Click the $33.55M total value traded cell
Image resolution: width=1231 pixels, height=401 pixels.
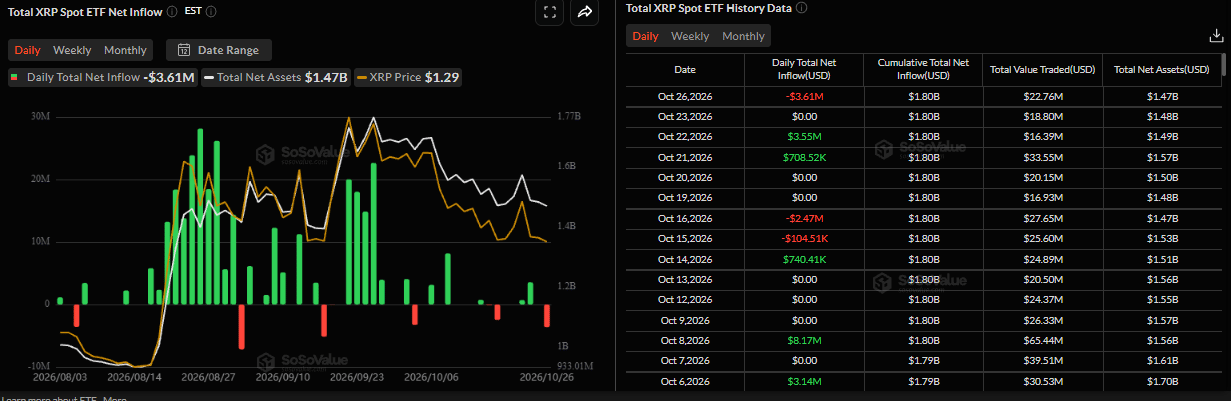pyautogui.click(x=1042, y=157)
